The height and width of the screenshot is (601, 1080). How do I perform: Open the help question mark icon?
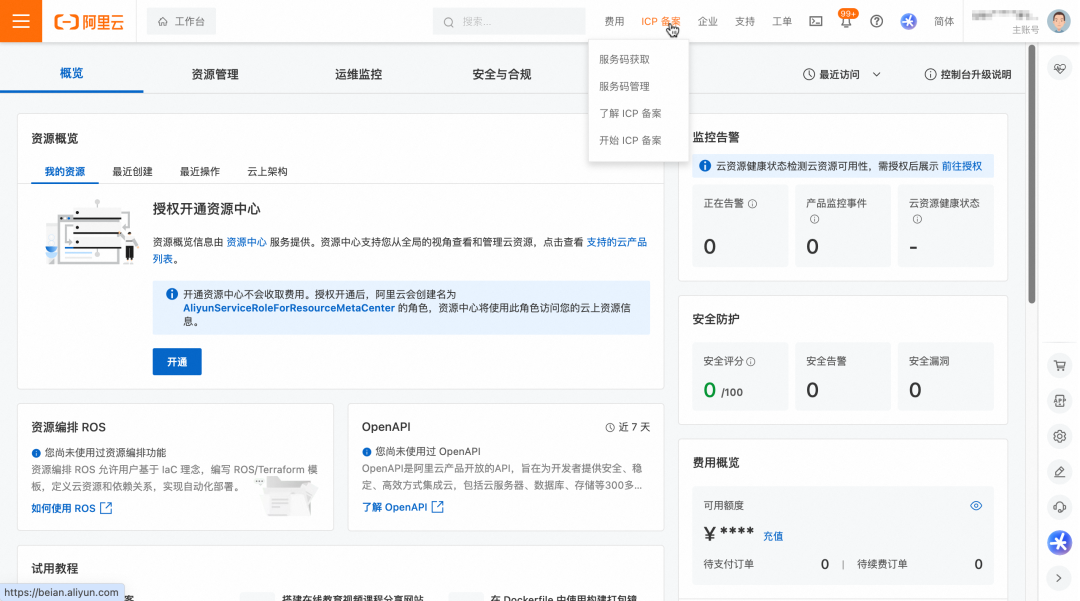tap(876, 21)
